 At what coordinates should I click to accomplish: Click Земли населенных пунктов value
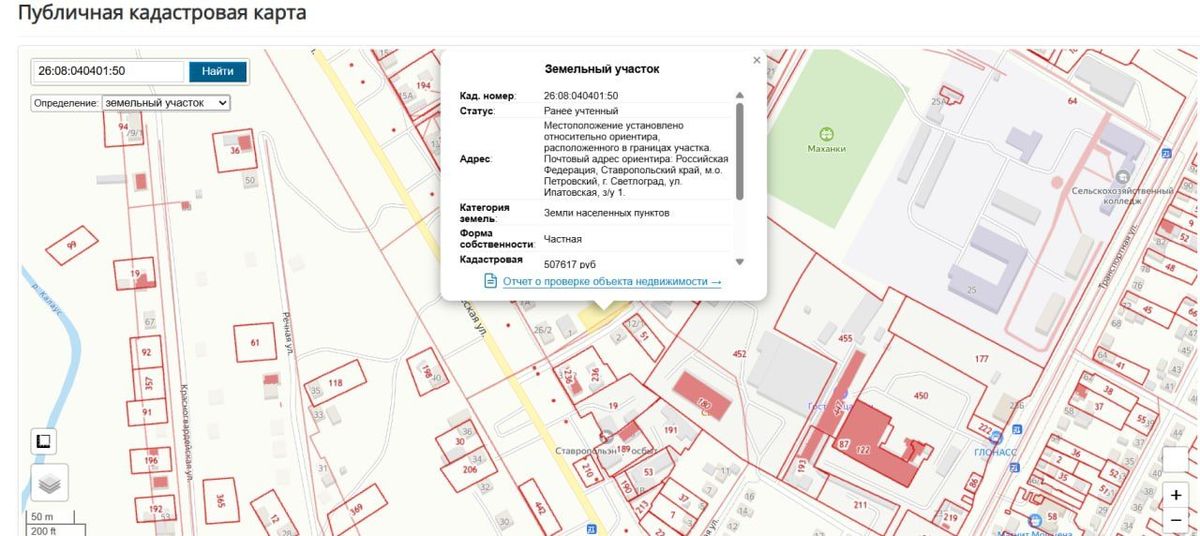click(x=607, y=212)
